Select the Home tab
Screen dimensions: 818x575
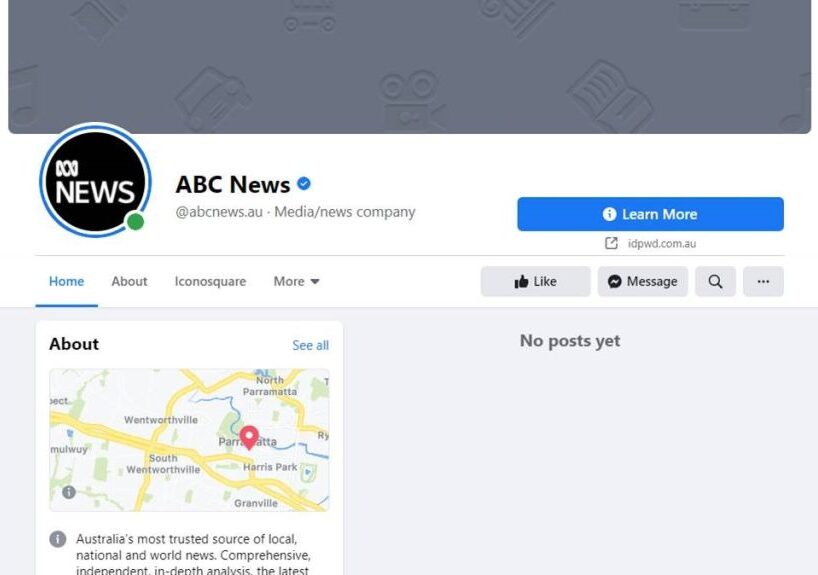pos(66,282)
